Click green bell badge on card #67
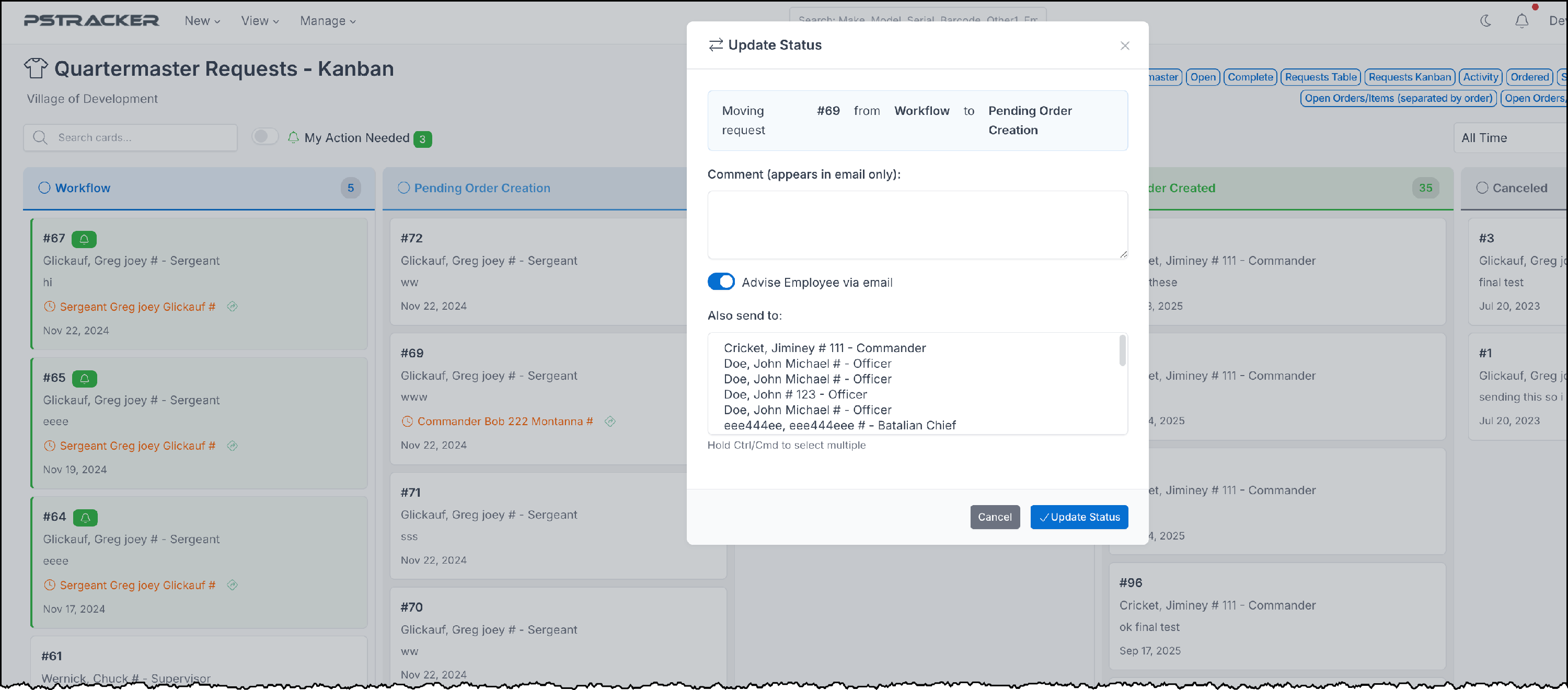The height and width of the screenshot is (690, 1568). [x=84, y=239]
